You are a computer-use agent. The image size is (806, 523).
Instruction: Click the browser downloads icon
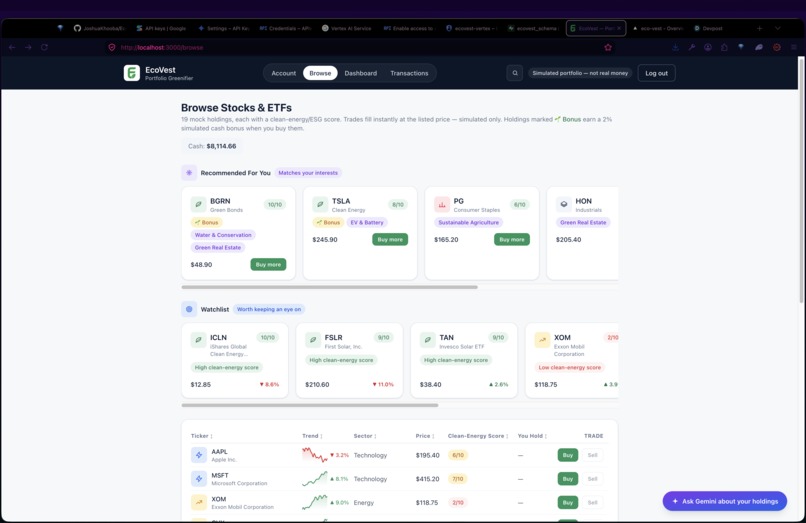[675, 47]
